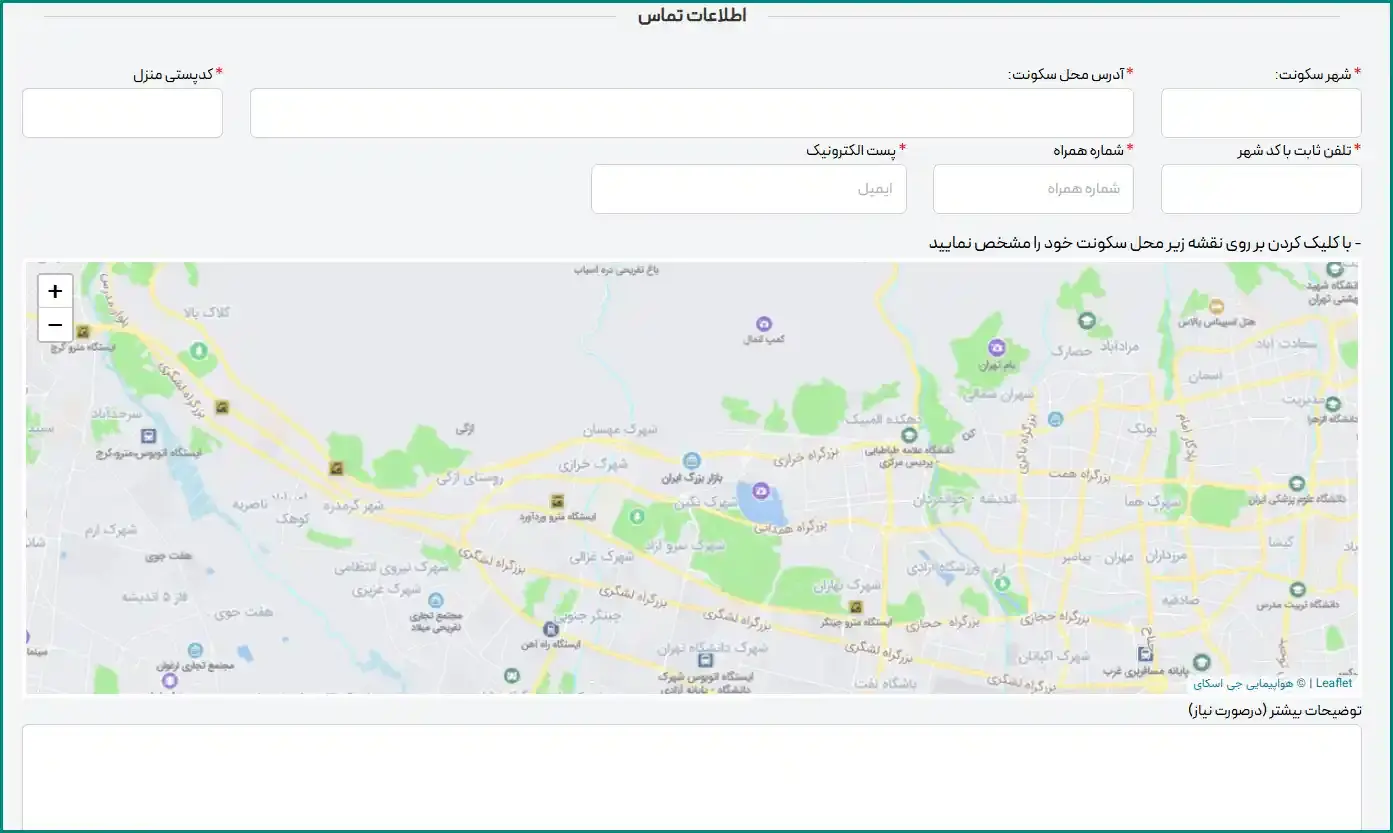Select the کمپ شمال camera icon
The width and height of the screenshot is (1393, 833).
[x=764, y=324]
